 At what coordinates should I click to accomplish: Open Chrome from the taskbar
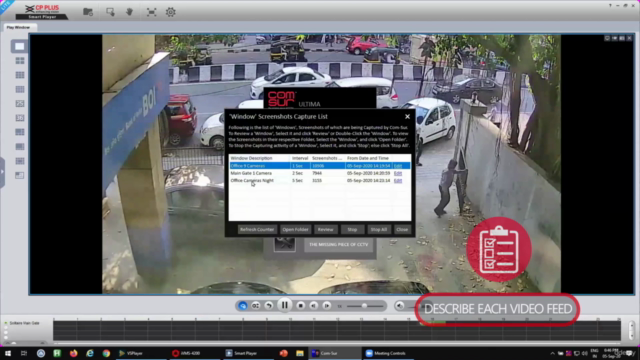pyautogui.click(x=106, y=353)
